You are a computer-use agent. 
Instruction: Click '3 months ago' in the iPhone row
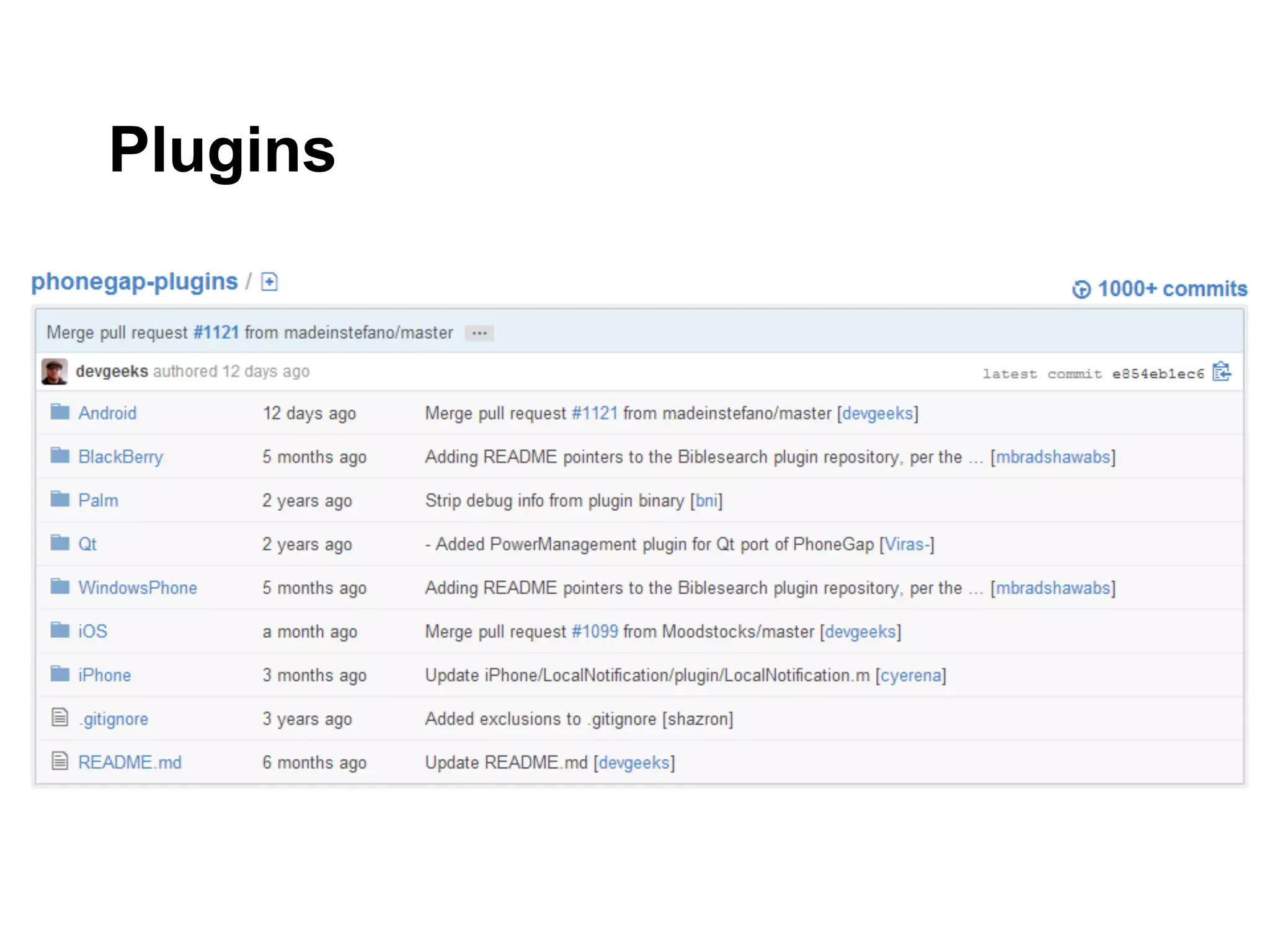point(314,676)
